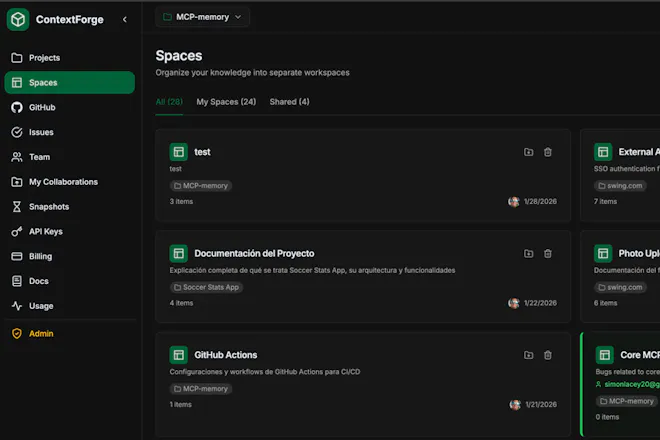Move GitHub Actions space to a project
This screenshot has height=440, width=660.
pos(529,355)
